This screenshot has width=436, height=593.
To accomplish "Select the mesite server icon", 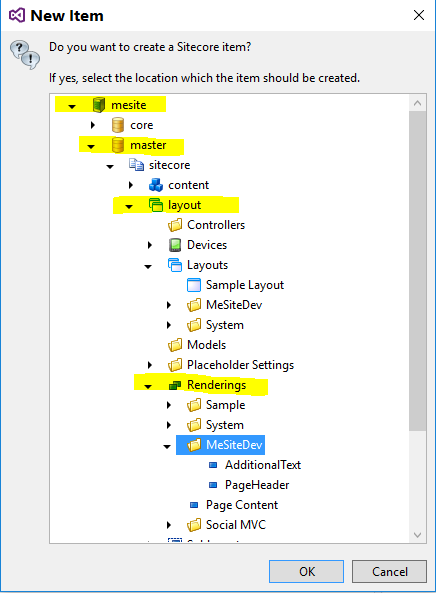I will [99, 104].
